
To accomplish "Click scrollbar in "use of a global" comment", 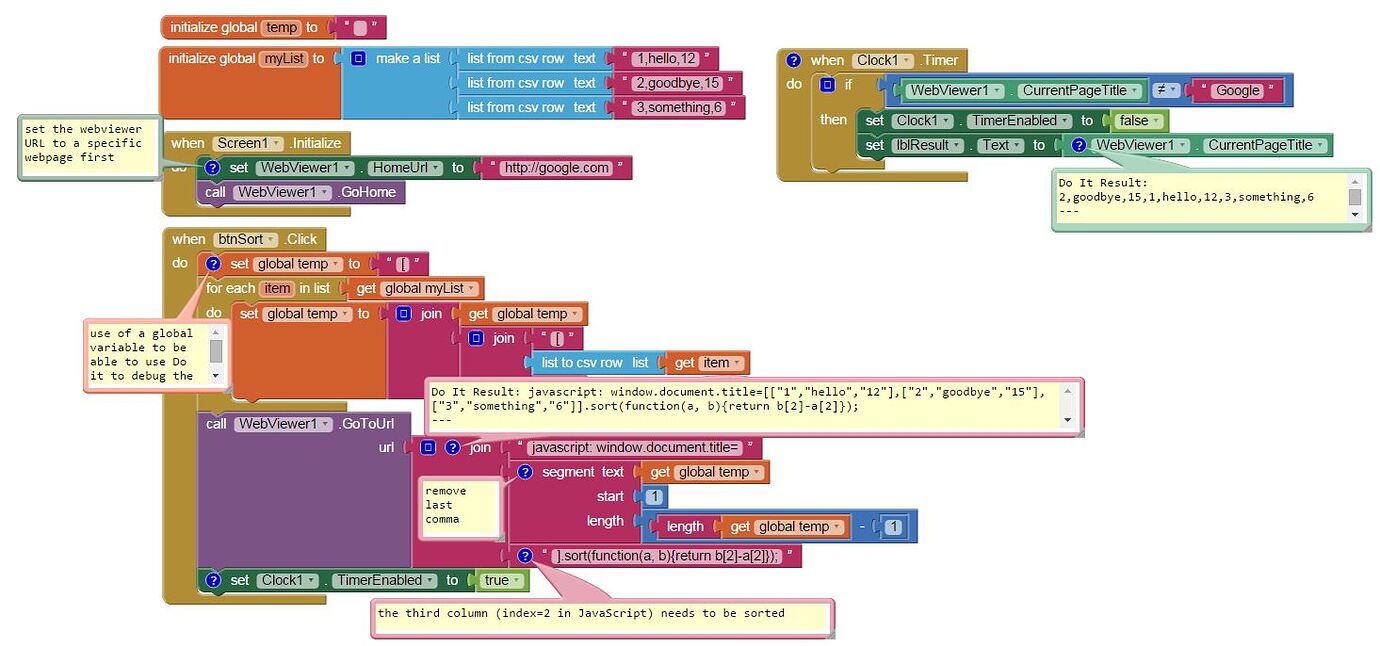I will [x=216, y=352].
